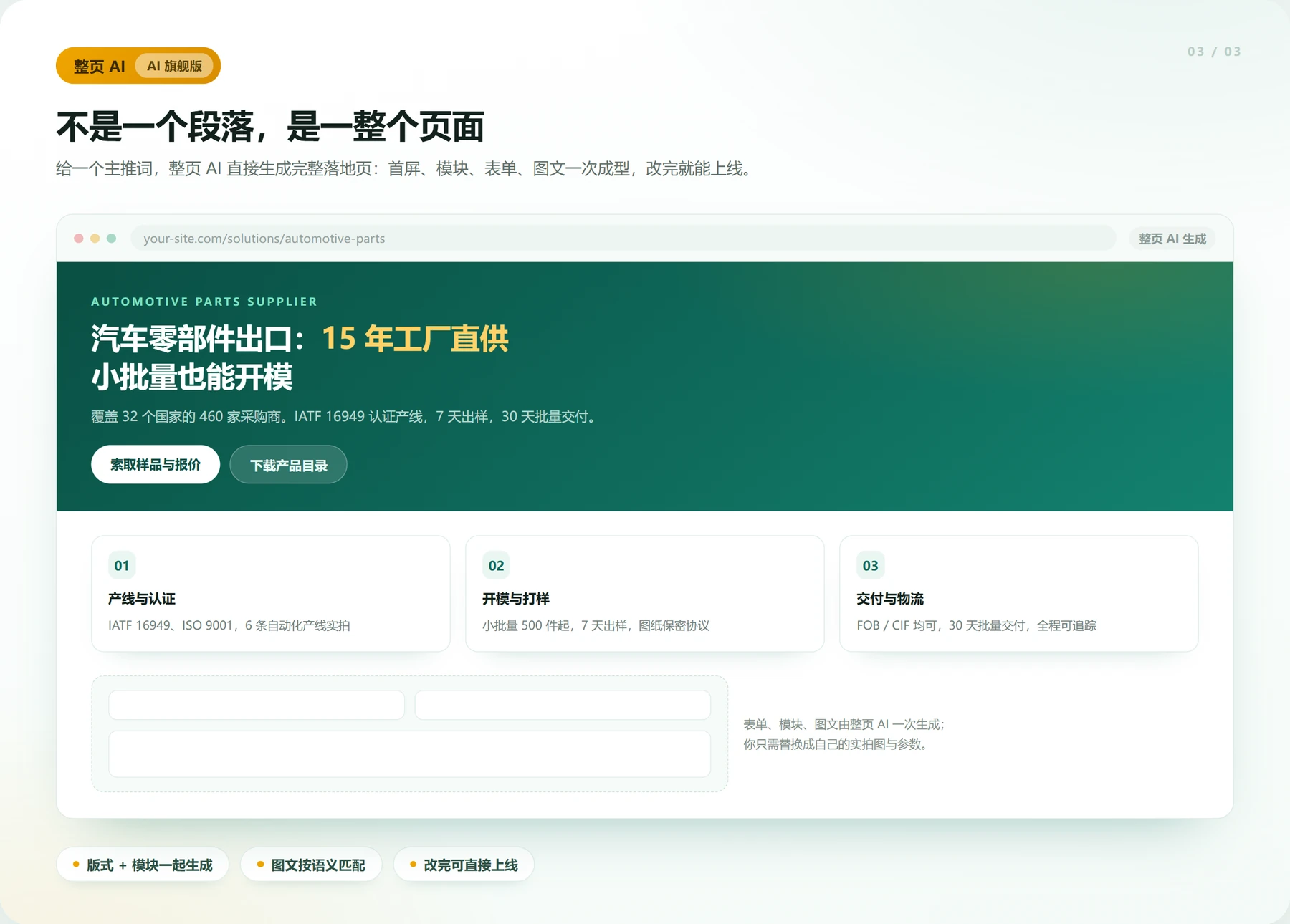Click the second small form field on right
Image resolution: width=1290 pixels, height=924 pixels.
click(x=563, y=705)
